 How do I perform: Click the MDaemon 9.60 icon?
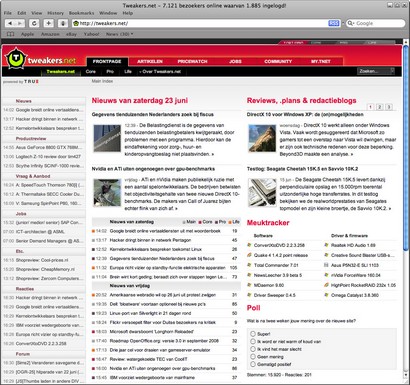(249, 285)
